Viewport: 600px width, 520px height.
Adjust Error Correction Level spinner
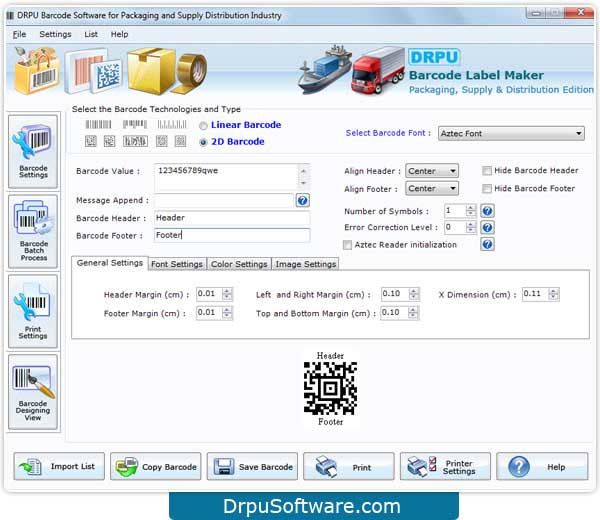pos(471,228)
